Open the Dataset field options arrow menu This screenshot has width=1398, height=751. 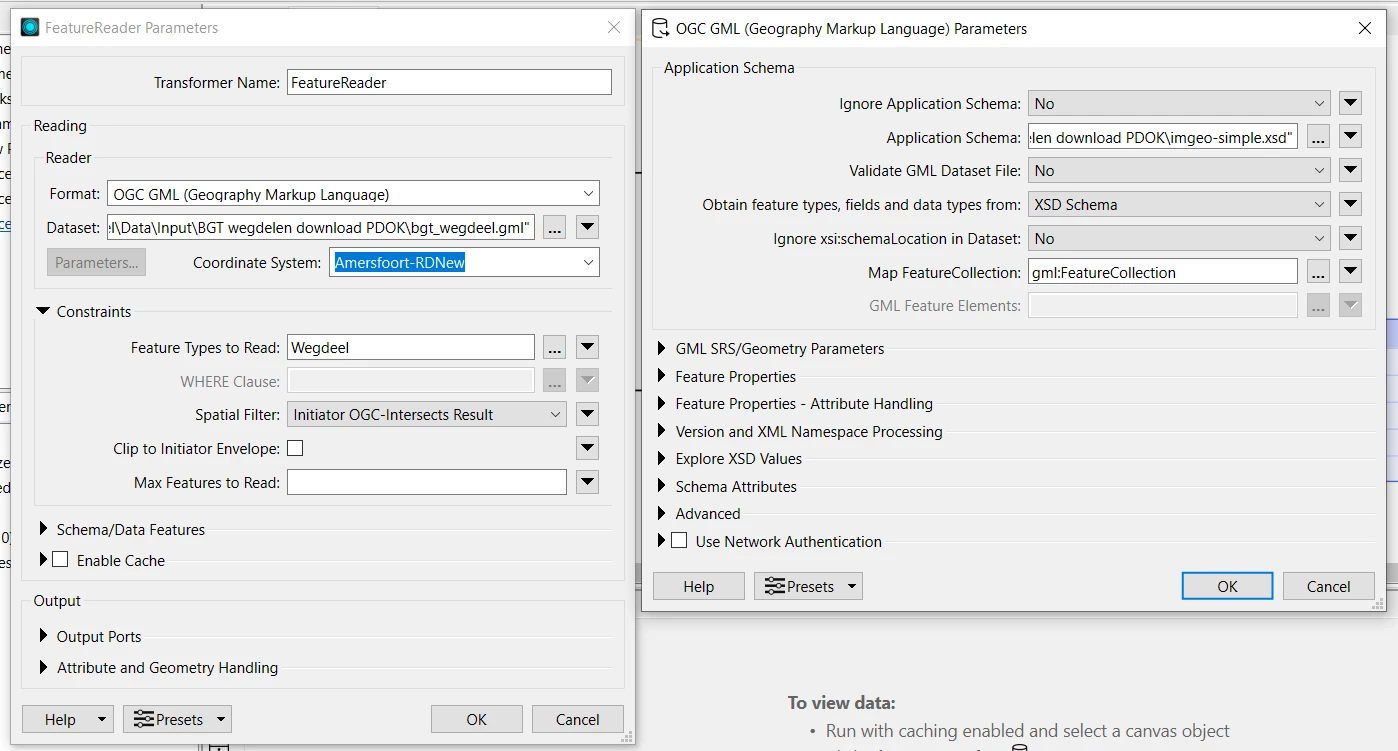point(588,228)
